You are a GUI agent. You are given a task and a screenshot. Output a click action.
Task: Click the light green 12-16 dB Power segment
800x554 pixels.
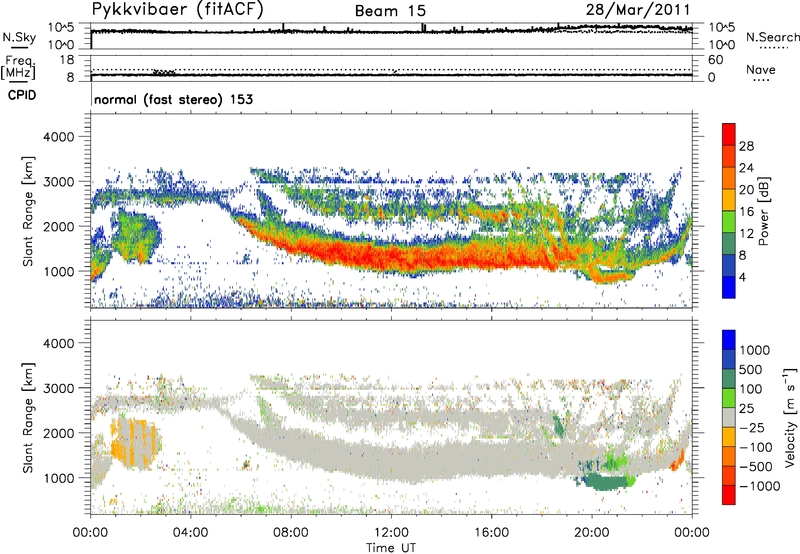coord(729,222)
